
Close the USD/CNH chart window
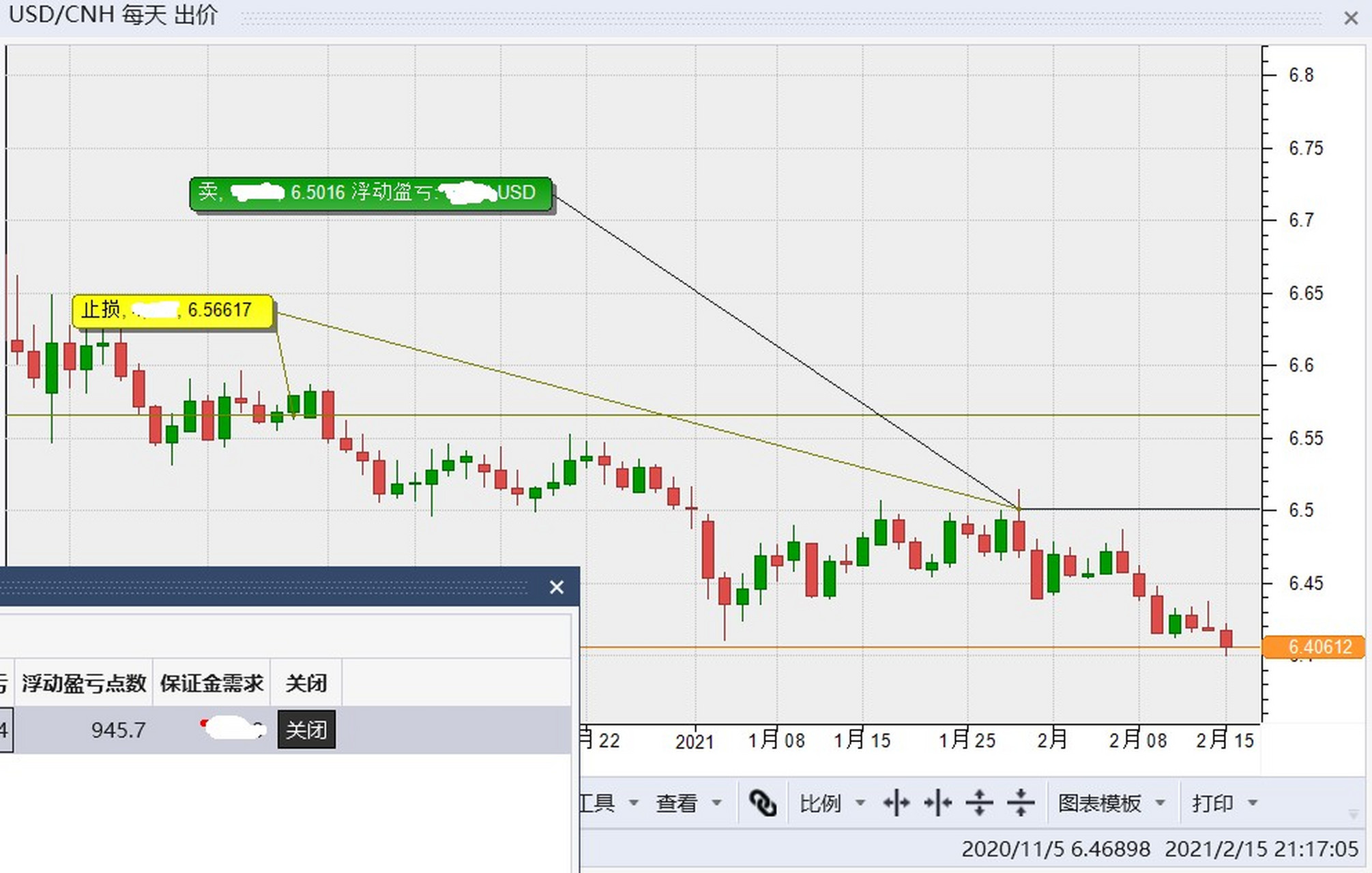(x=1351, y=18)
